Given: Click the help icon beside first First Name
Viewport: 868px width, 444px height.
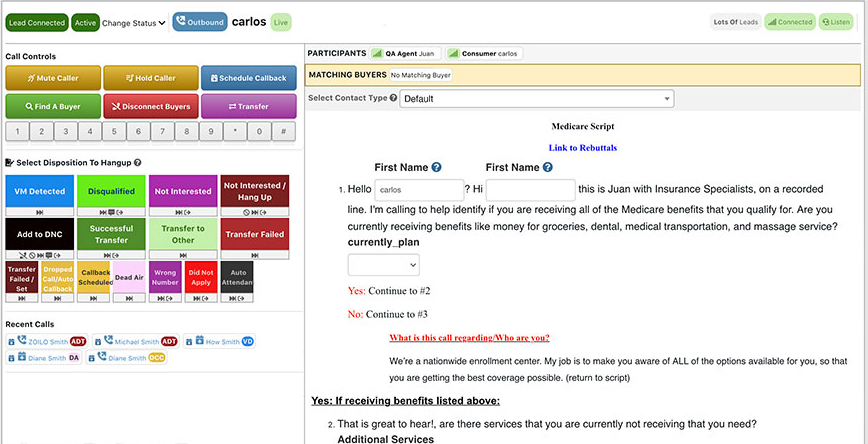Looking at the screenshot, I should tap(436, 167).
